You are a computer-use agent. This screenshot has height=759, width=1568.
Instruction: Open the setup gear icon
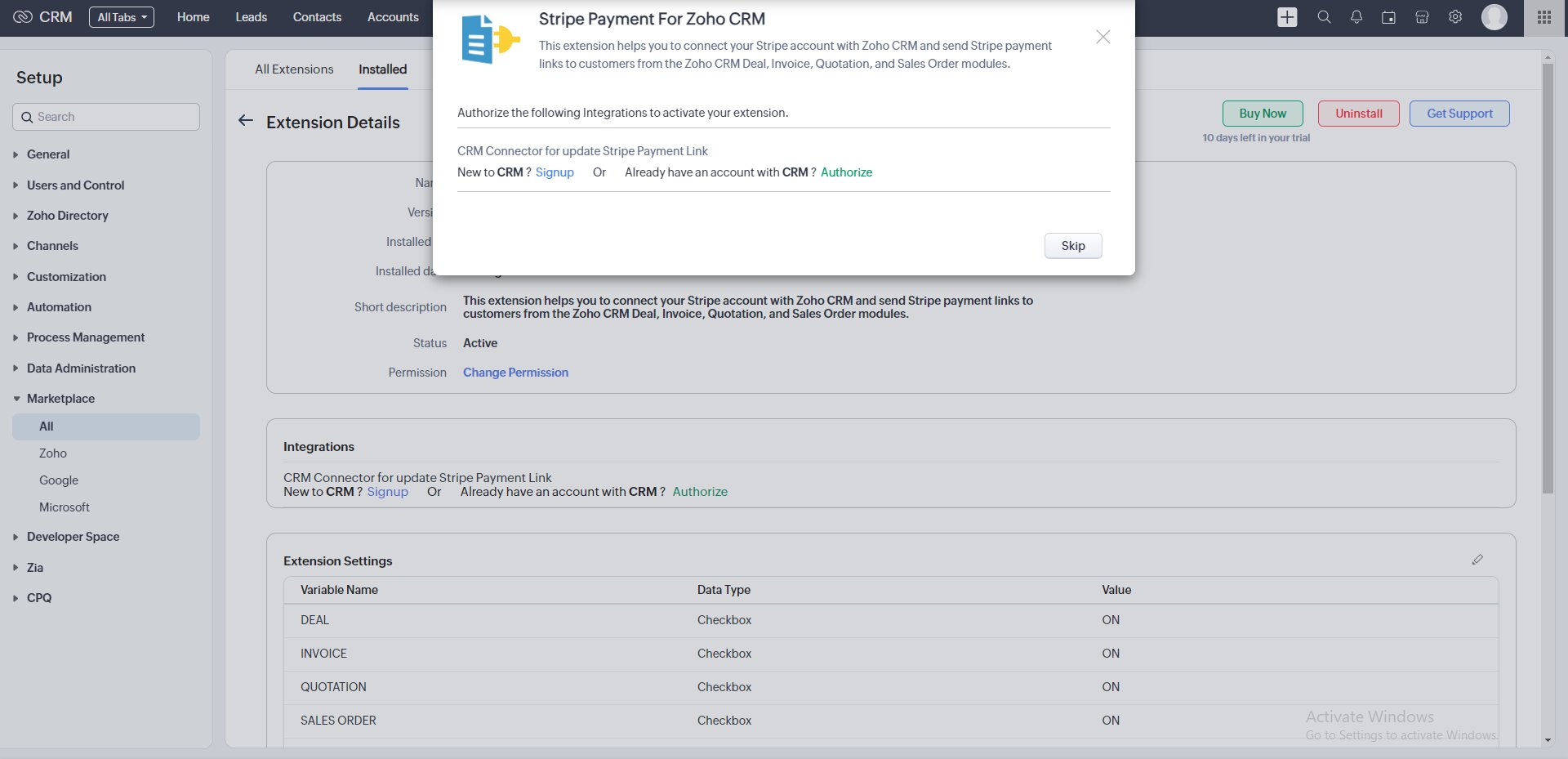[x=1455, y=17]
